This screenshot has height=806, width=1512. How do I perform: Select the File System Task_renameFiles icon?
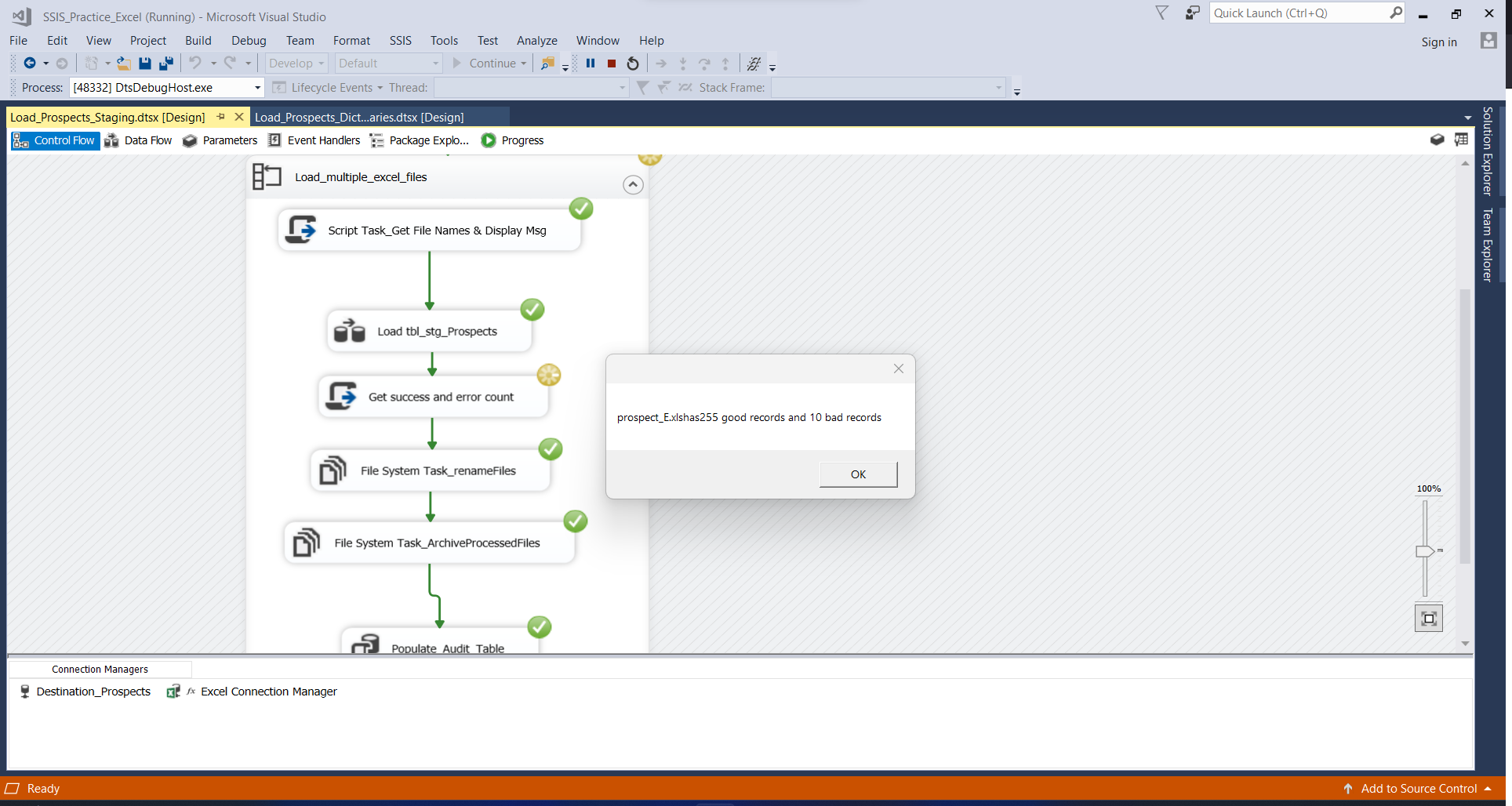click(333, 470)
